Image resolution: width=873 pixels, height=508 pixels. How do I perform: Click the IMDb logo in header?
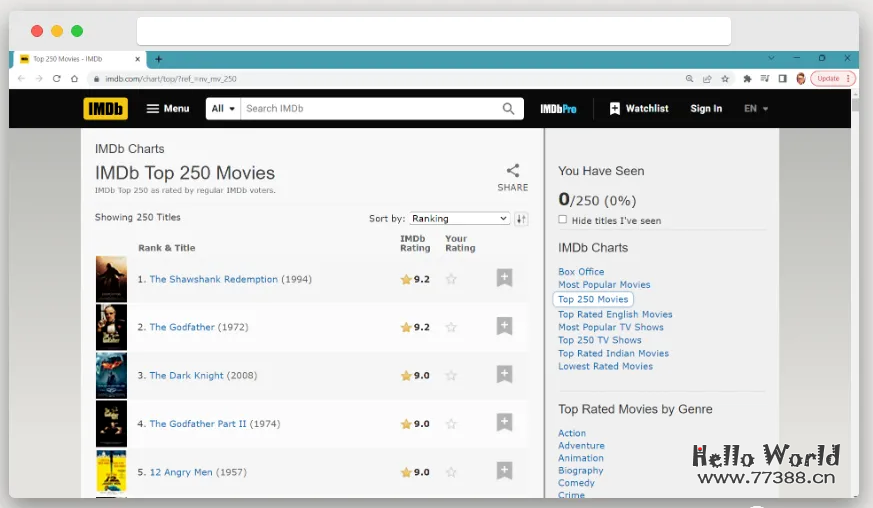(x=105, y=108)
